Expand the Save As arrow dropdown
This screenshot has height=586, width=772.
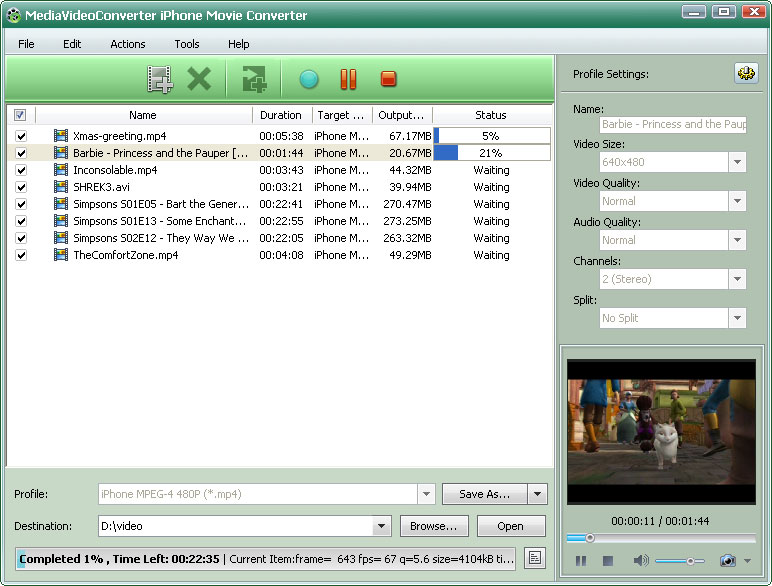click(x=538, y=494)
